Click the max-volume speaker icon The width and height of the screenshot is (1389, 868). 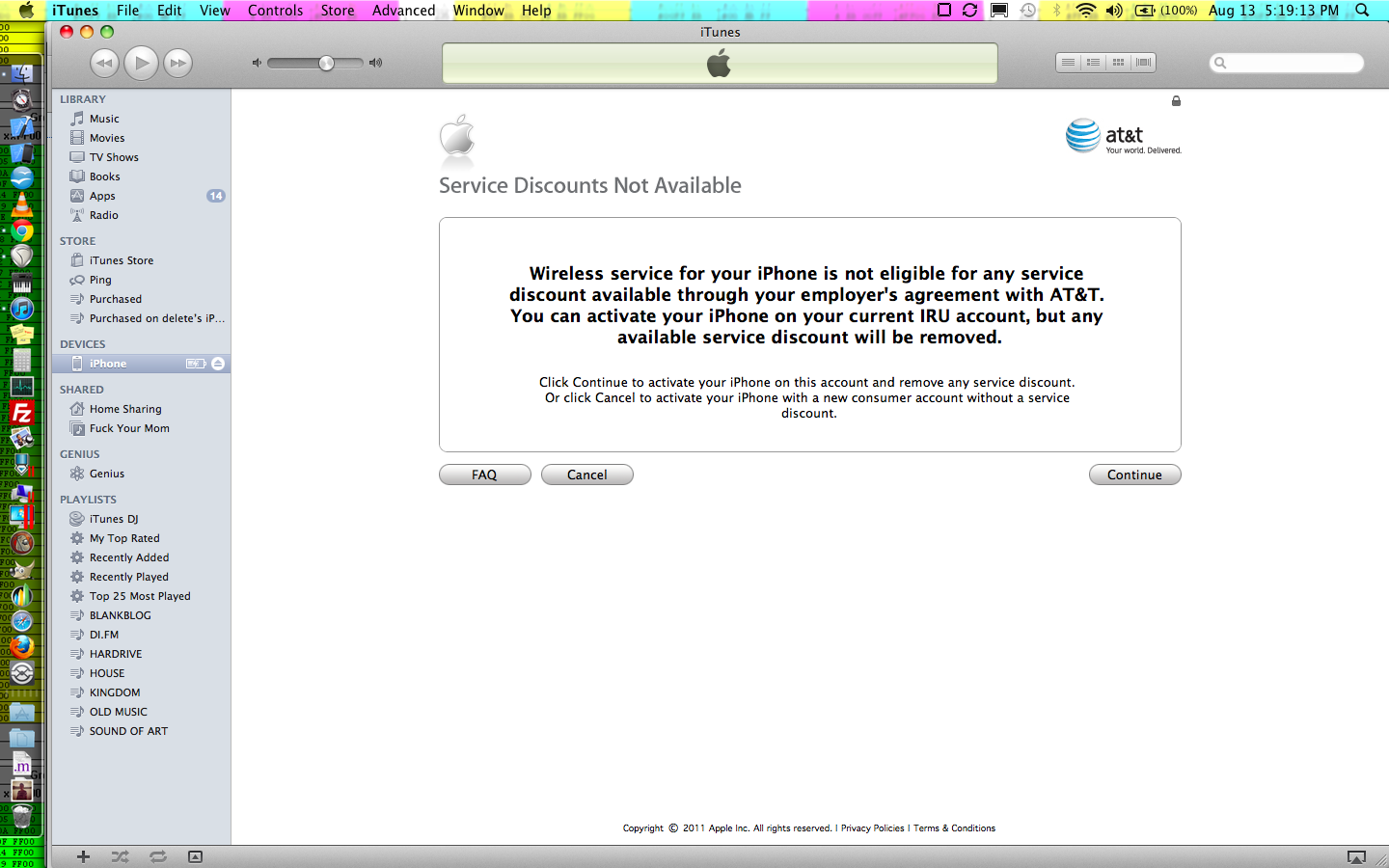(x=376, y=63)
